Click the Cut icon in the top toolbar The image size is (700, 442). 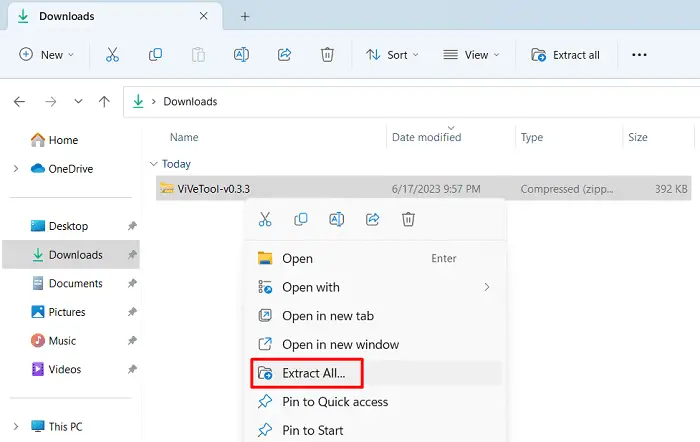click(112, 55)
